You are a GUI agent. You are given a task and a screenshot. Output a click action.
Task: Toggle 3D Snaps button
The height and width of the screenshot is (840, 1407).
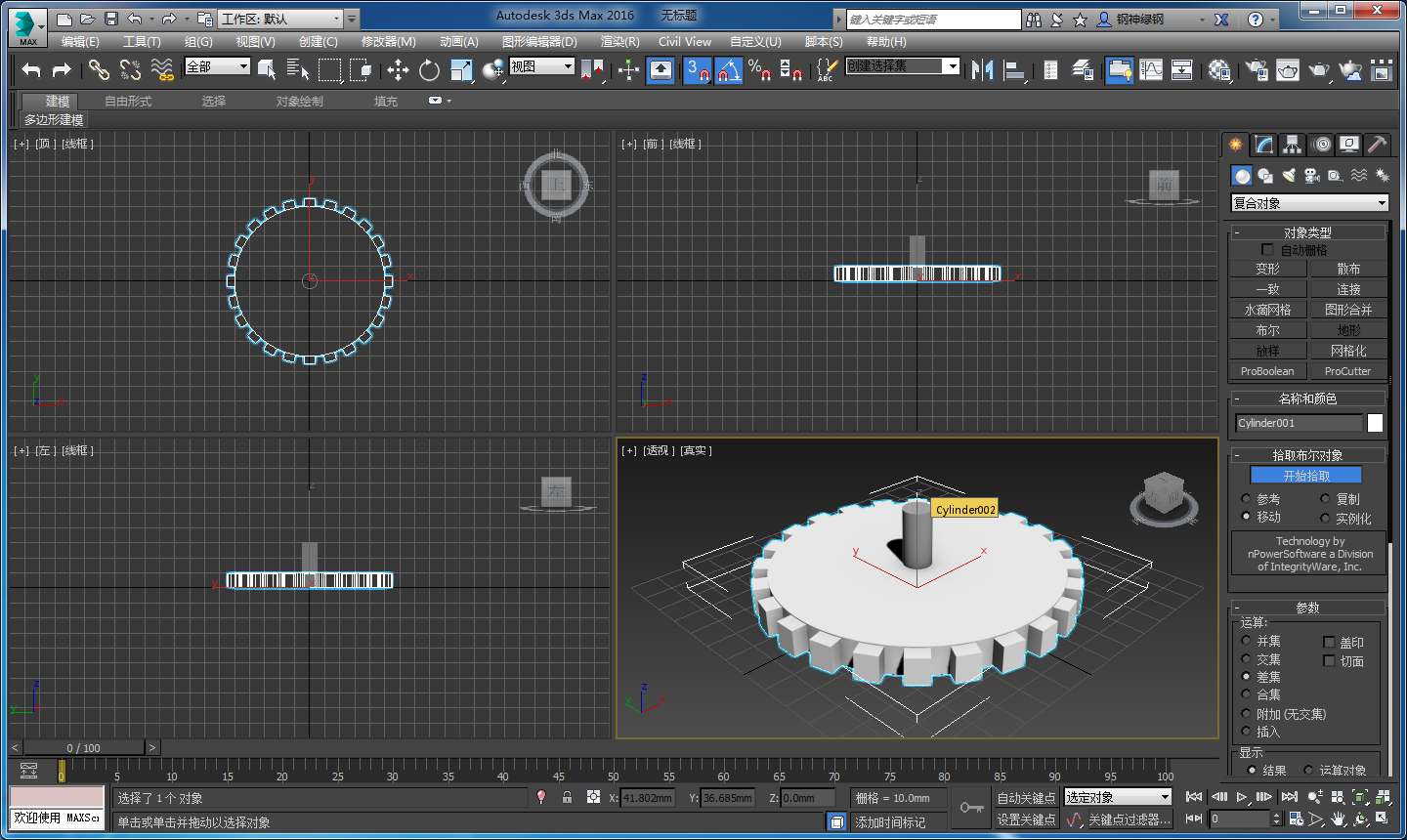tap(697, 69)
